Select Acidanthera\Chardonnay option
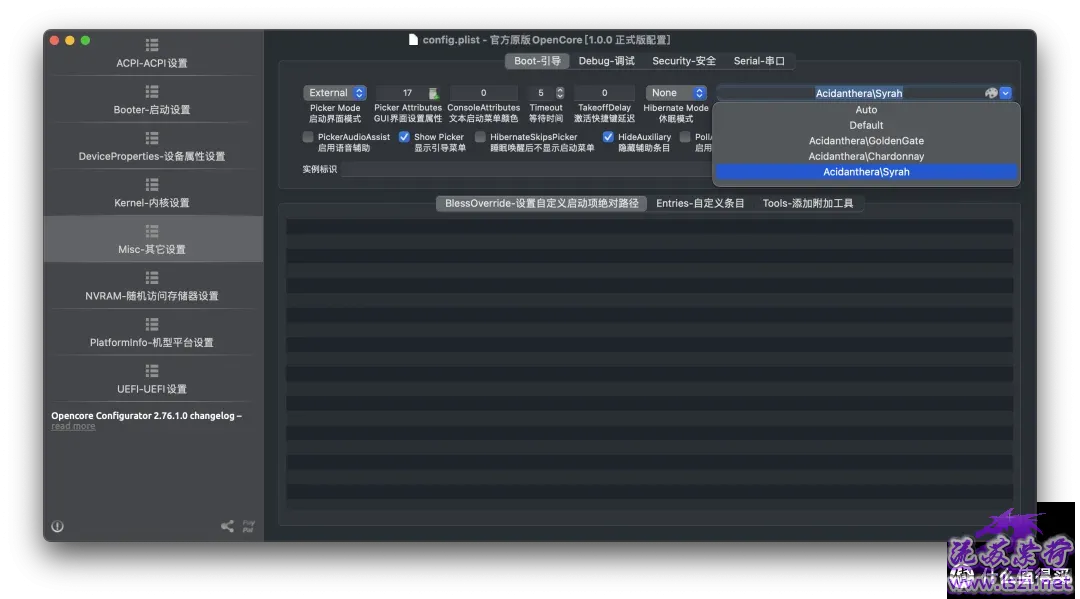The image size is (1080, 599). coord(866,156)
